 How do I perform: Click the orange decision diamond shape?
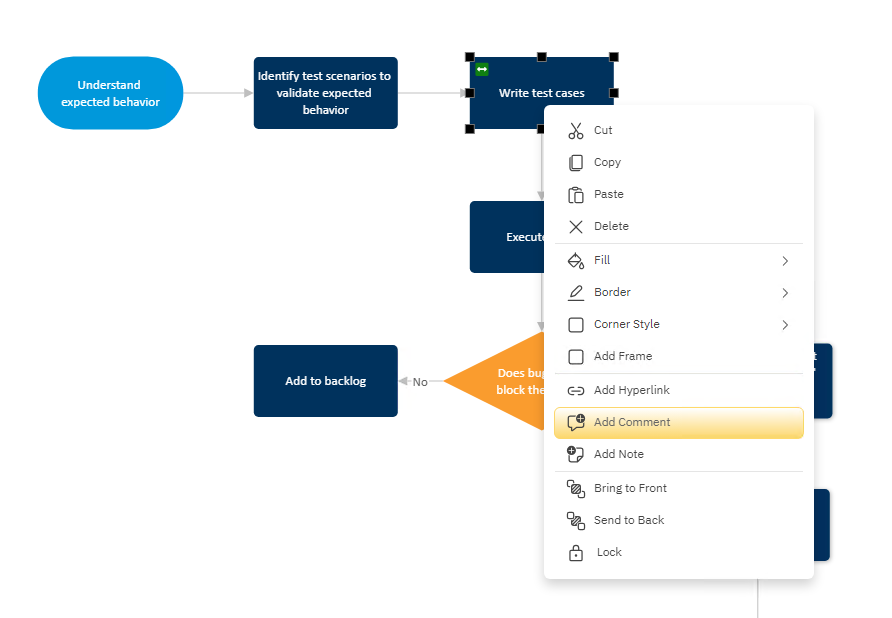500,381
